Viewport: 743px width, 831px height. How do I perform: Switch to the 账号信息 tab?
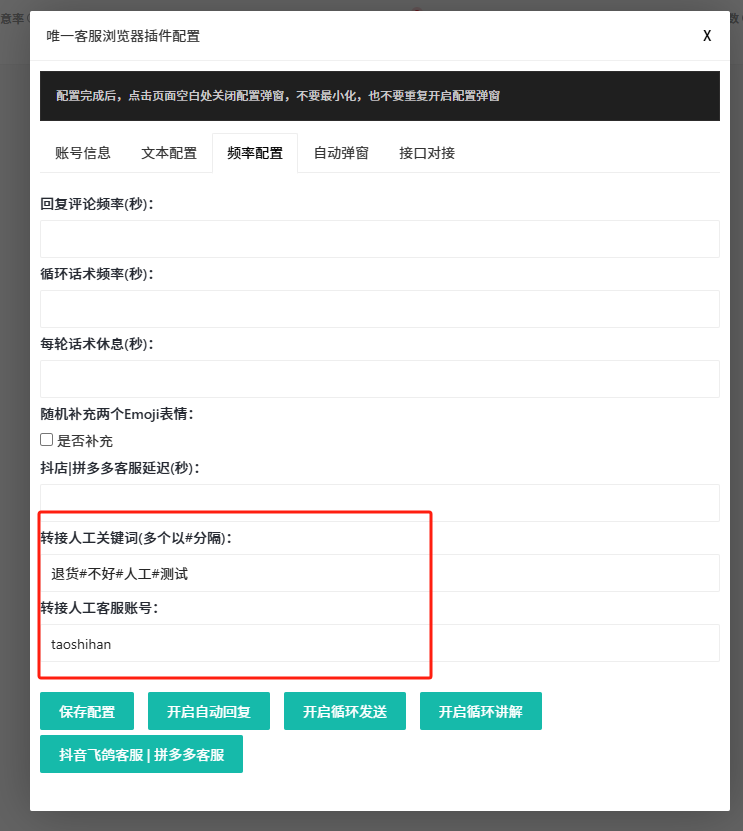tap(83, 153)
